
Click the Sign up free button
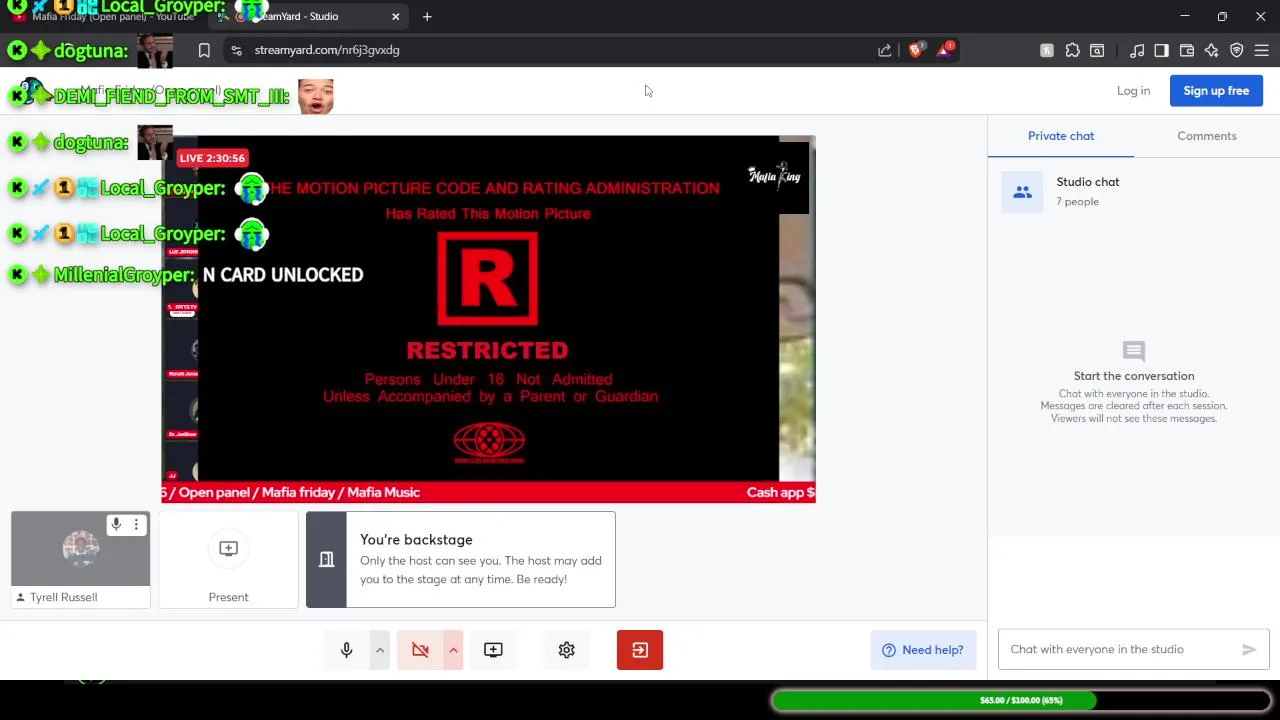pos(1216,91)
